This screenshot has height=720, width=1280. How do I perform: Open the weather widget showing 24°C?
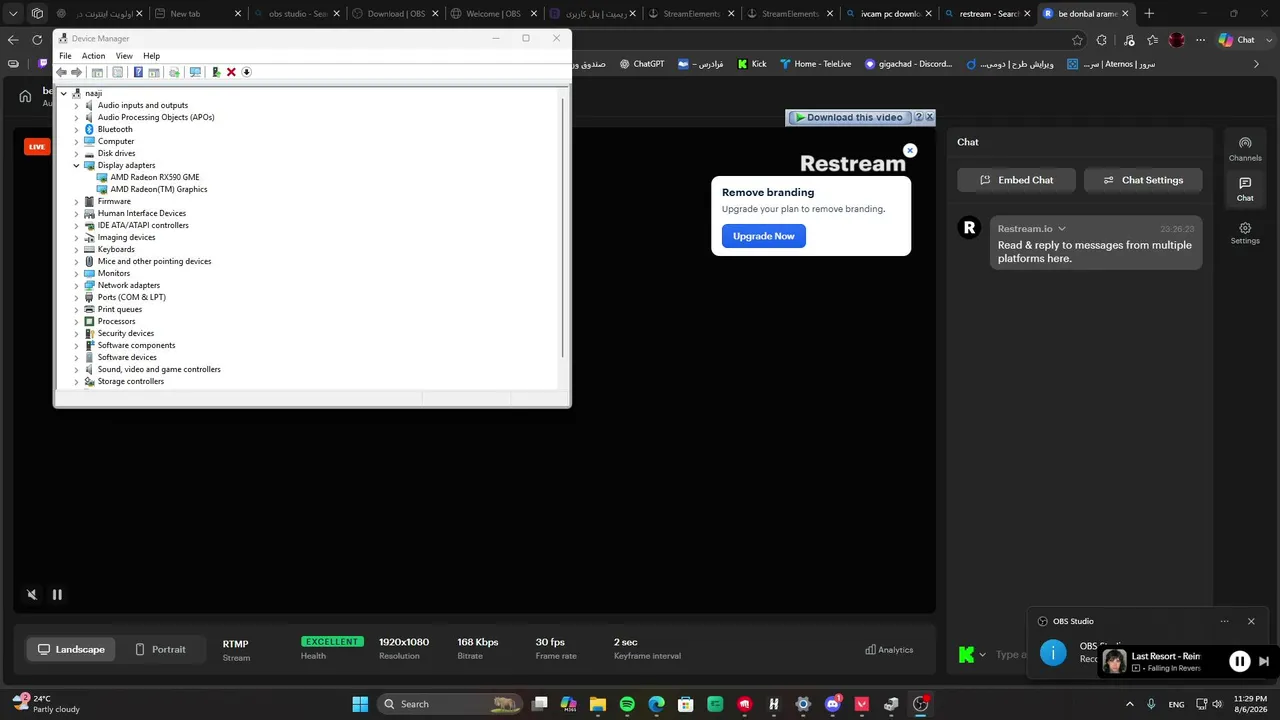pos(46,704)
